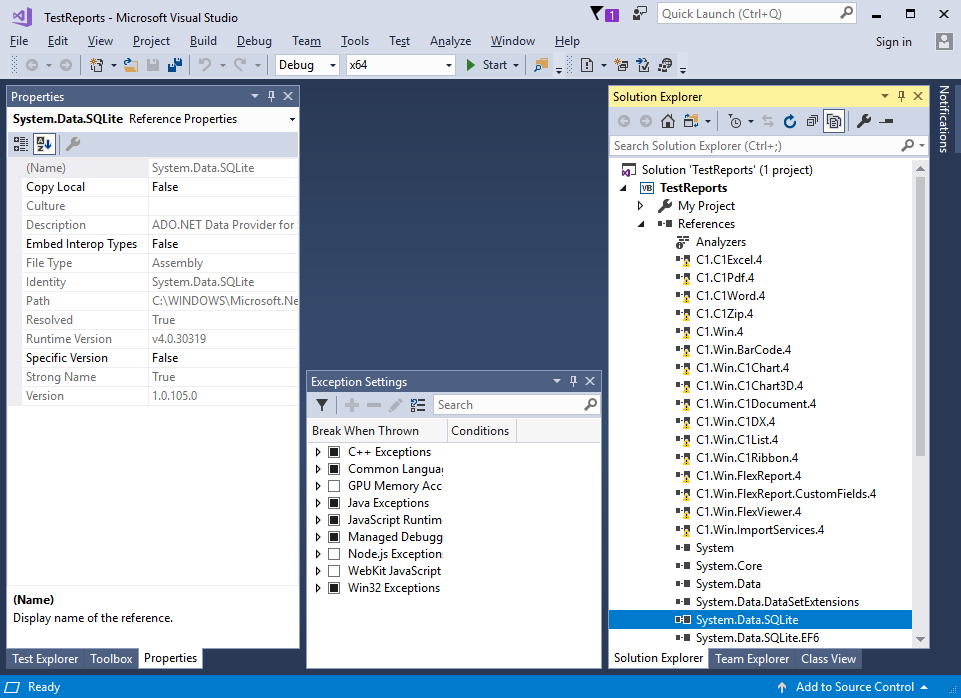Viewport: 961px width, 698px height.
Task: Toggle the Common Language Runtime Exceptions checkbox
Action: tap(334, 469)
